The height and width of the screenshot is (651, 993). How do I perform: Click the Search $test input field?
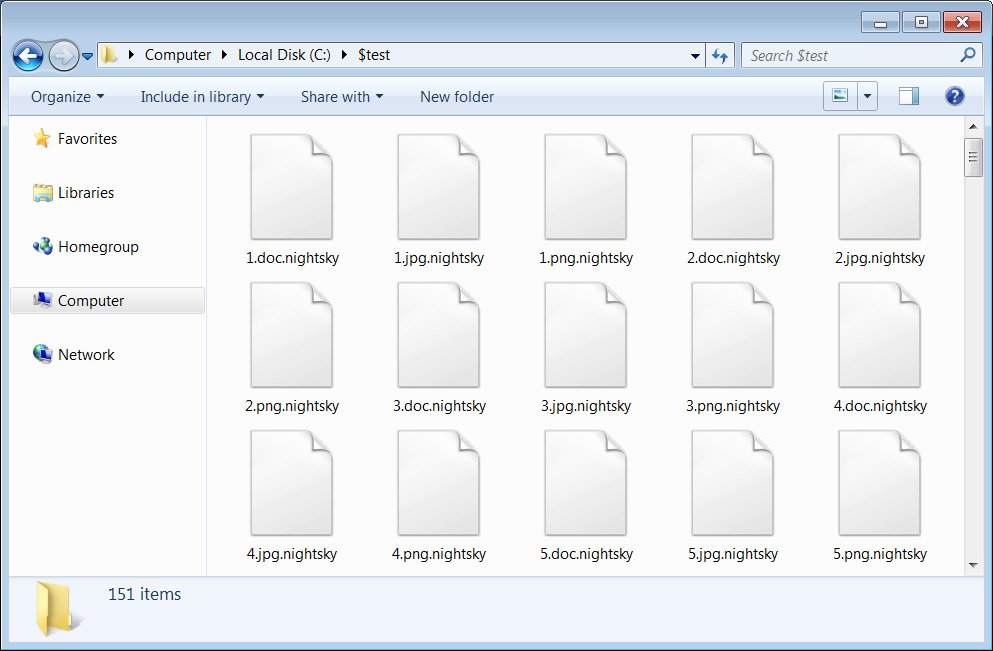click(850, 56)
